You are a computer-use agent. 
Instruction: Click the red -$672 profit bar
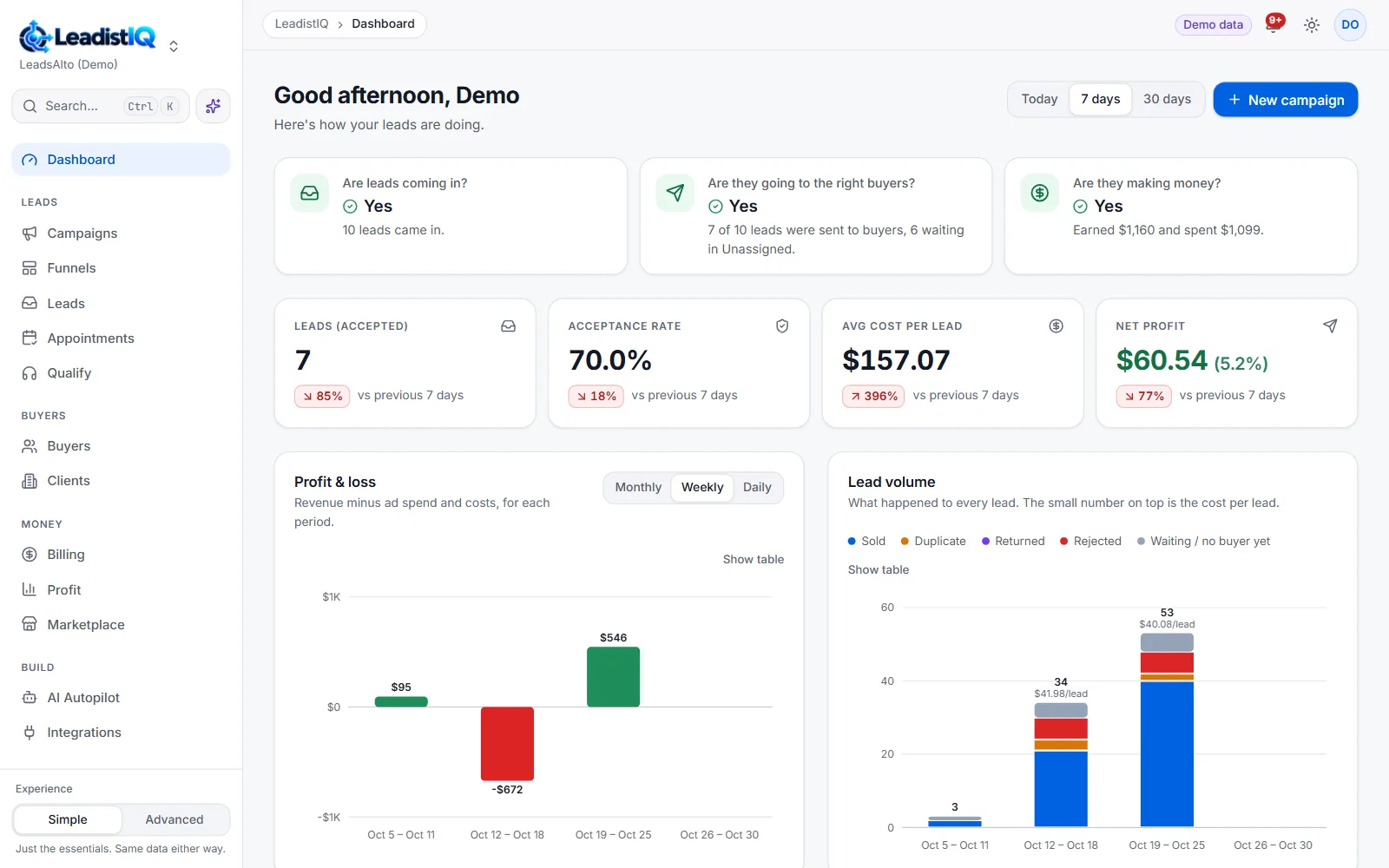(x=507, y=744)
